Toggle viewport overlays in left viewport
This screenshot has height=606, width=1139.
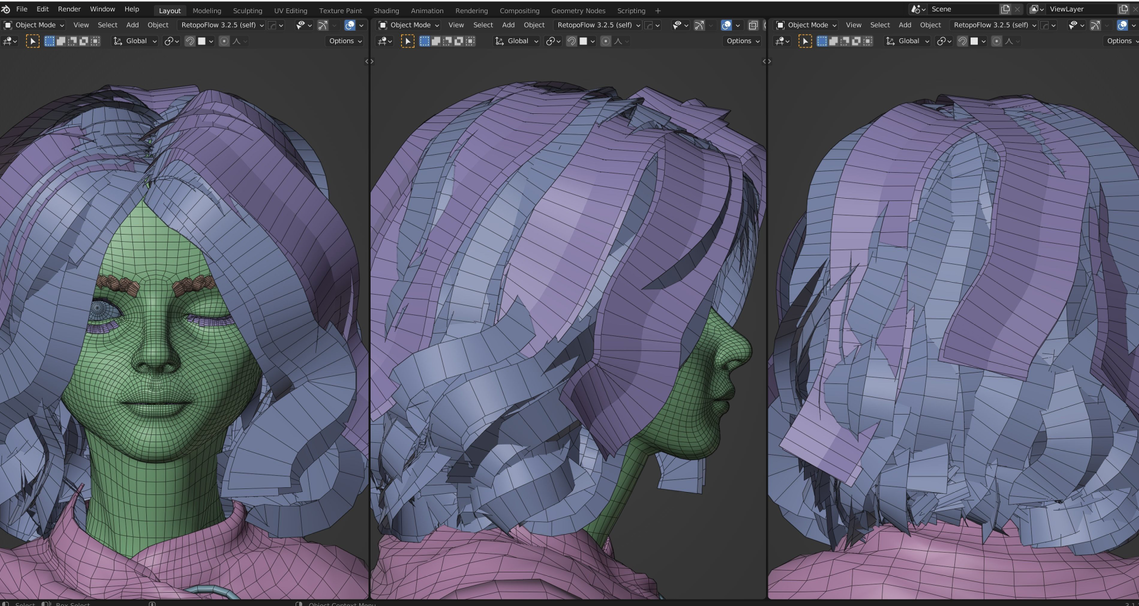[349, 25]
